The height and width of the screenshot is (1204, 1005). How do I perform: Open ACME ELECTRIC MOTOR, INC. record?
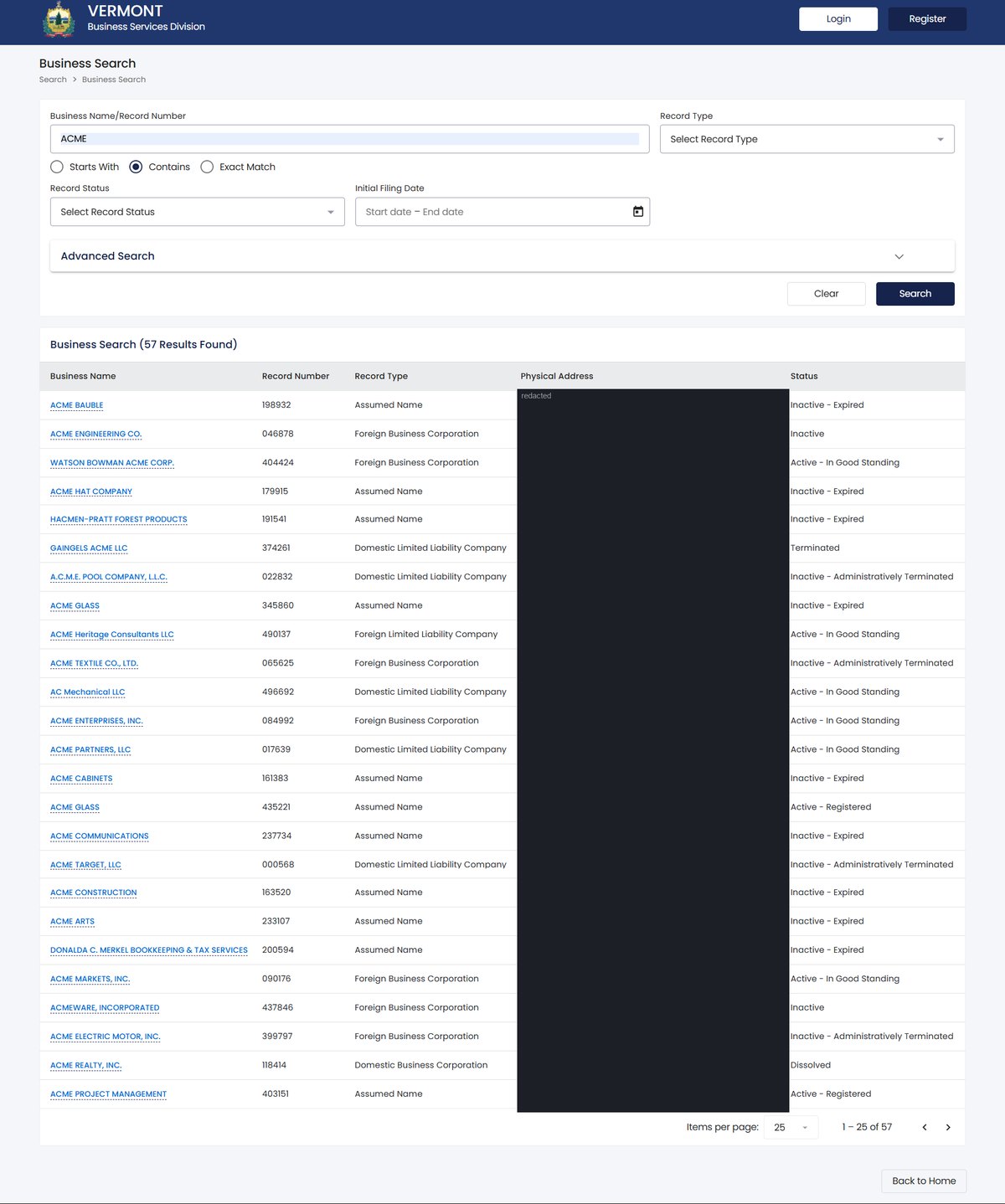[x=106, y=1037]
